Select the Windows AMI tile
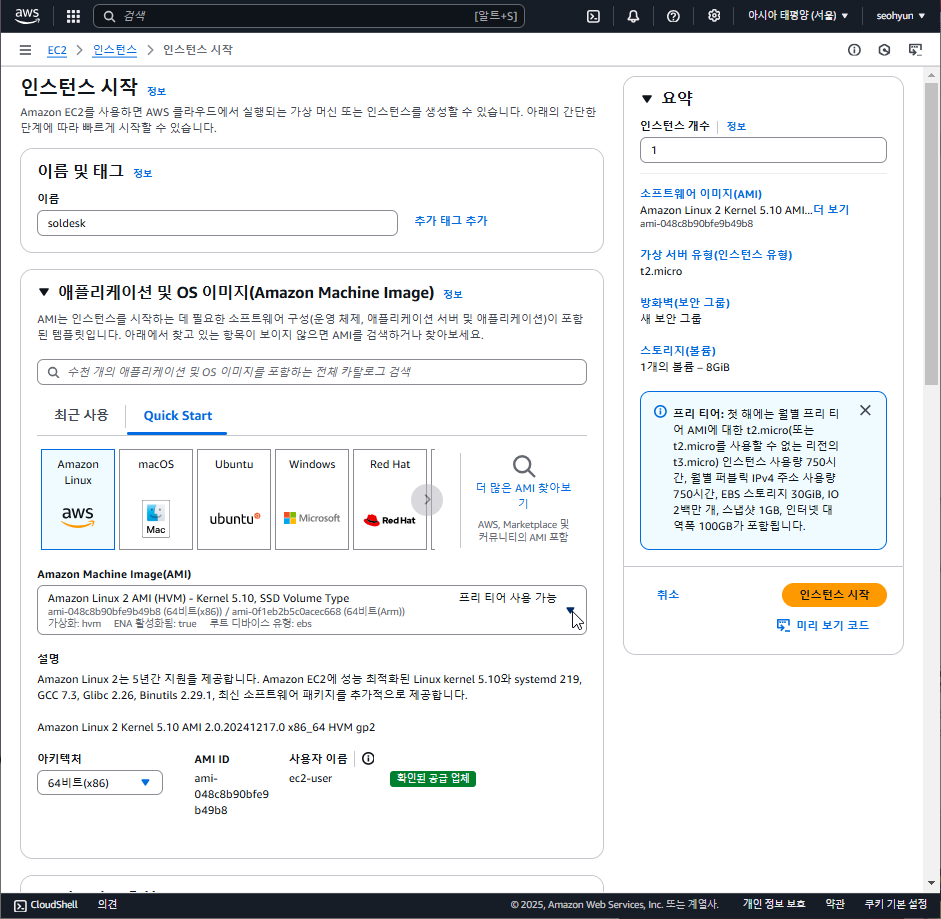Image resolution: width=941 pixels, height=919 pixels. click(x=312, y=499)
